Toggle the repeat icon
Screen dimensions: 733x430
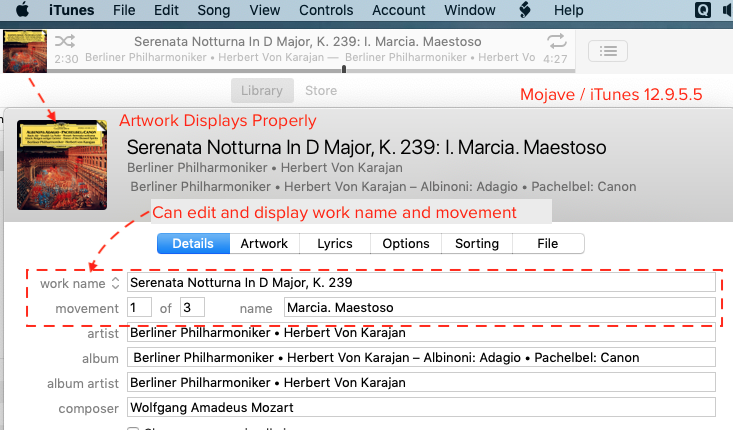tap(556, 41)
